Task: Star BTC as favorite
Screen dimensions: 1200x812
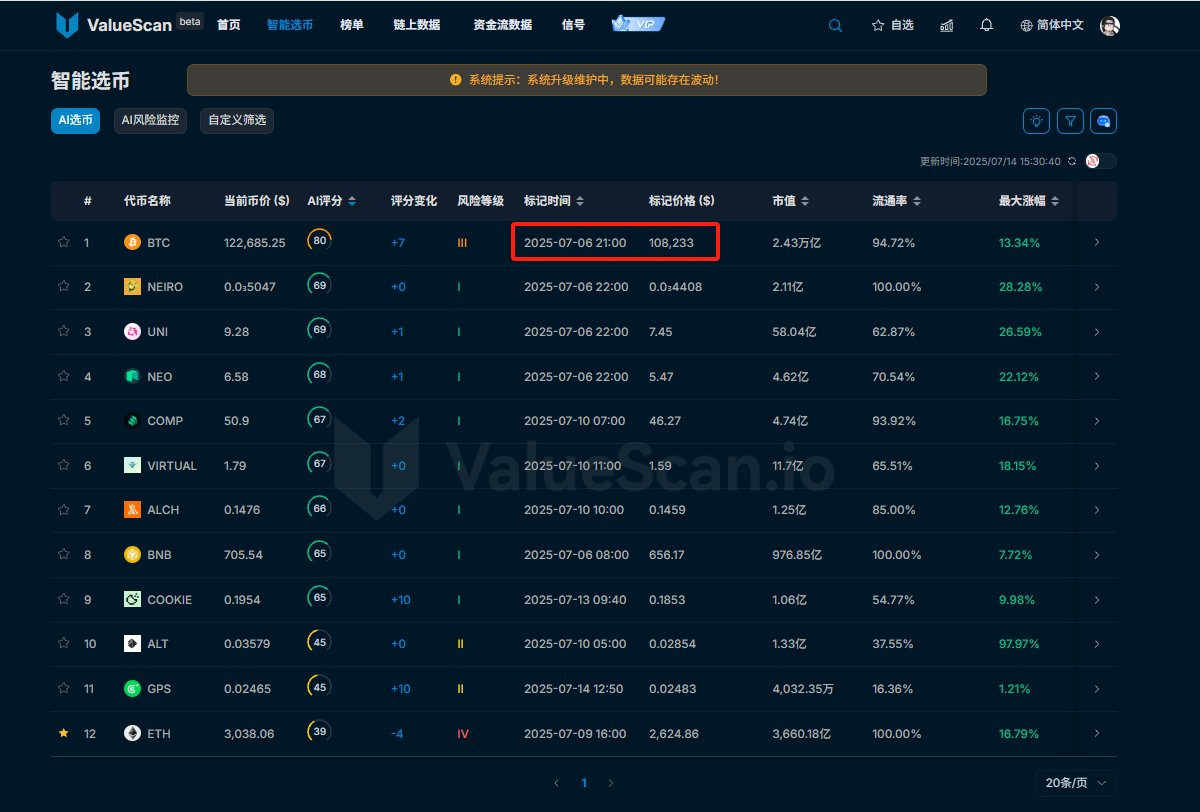Action: pos(64,242)
